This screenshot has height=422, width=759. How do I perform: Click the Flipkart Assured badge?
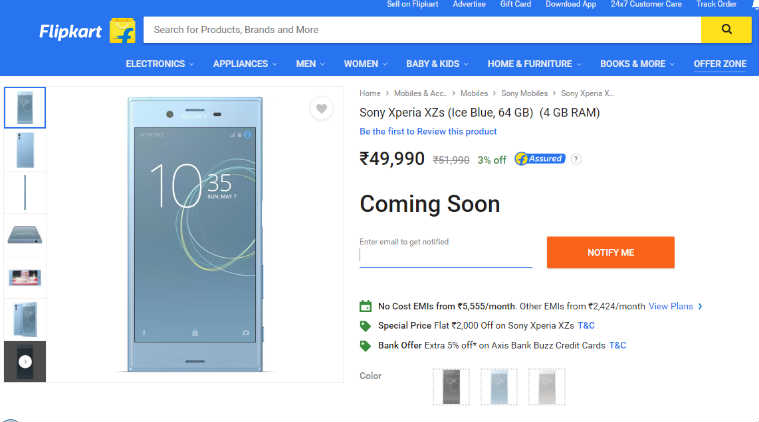click(x=540, y=159)
